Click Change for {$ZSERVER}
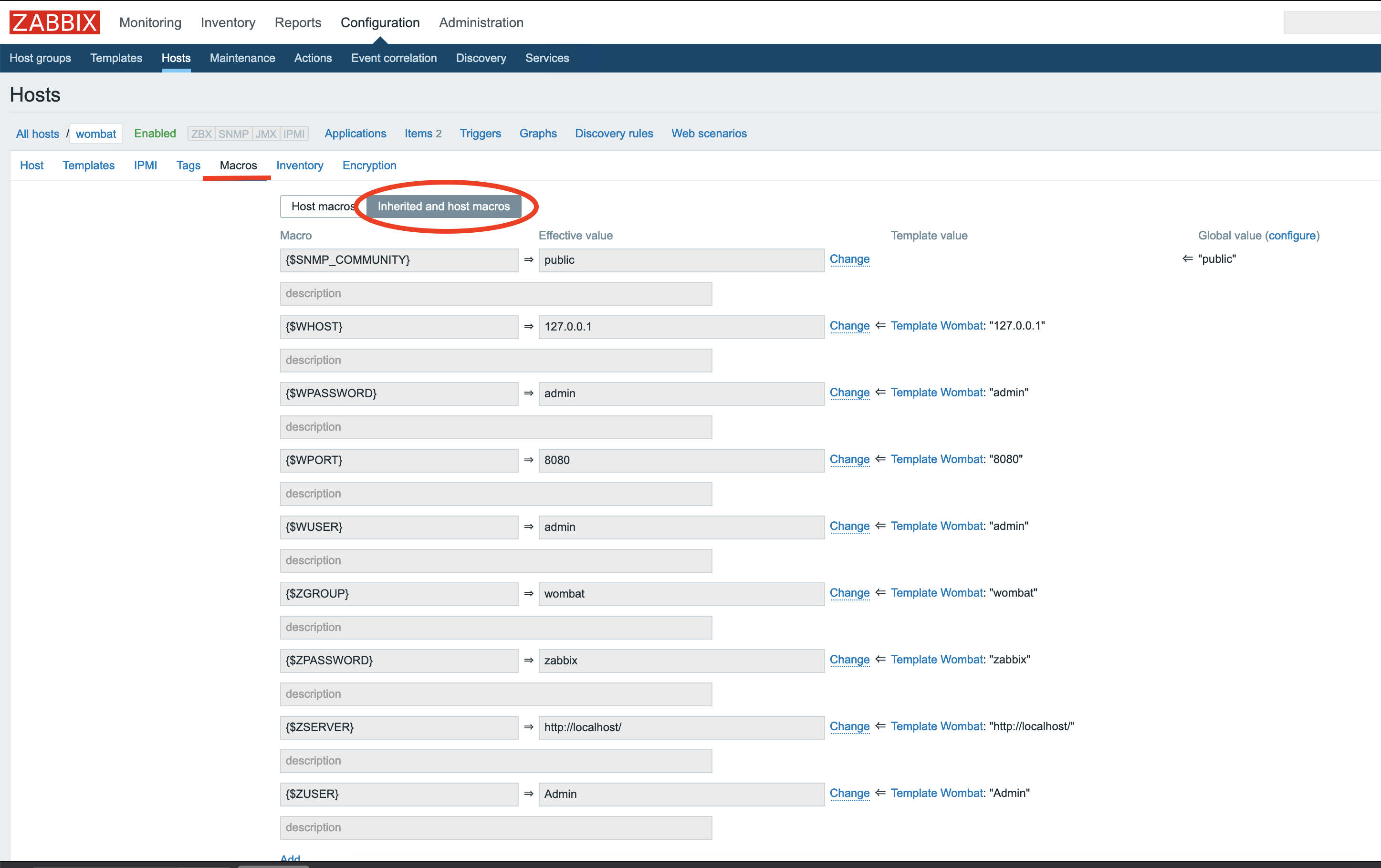Image resolution: width=1381 pixels, height=868 pixels. coord(850,726)
